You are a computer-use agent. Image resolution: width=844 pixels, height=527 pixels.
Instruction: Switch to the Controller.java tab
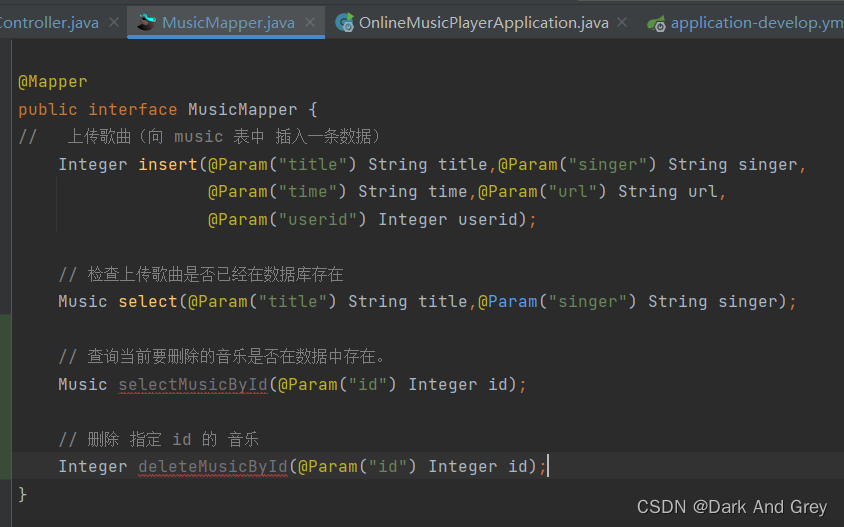tap(49, 23)
